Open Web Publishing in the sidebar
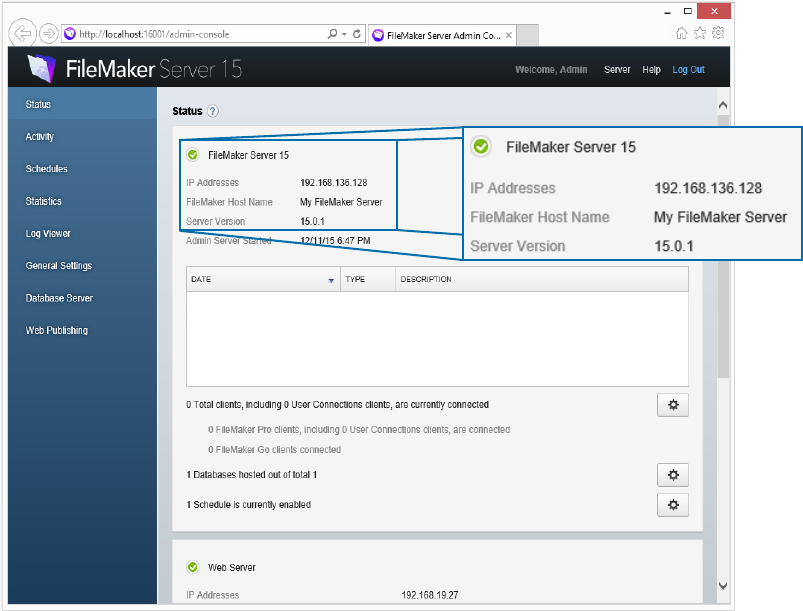The image size is (803, 611). 82,330
